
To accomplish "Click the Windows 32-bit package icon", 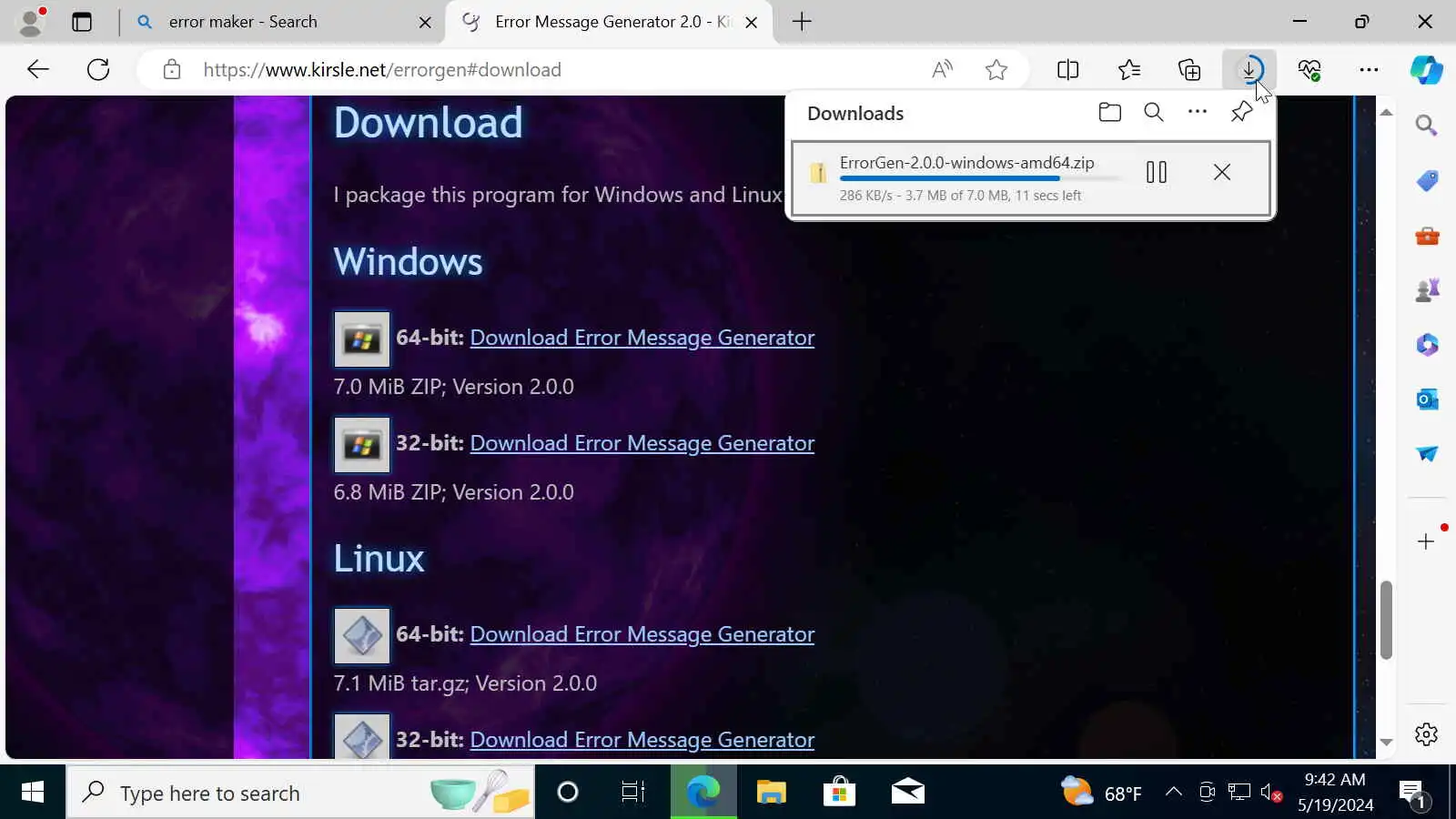I will [362, 445].
